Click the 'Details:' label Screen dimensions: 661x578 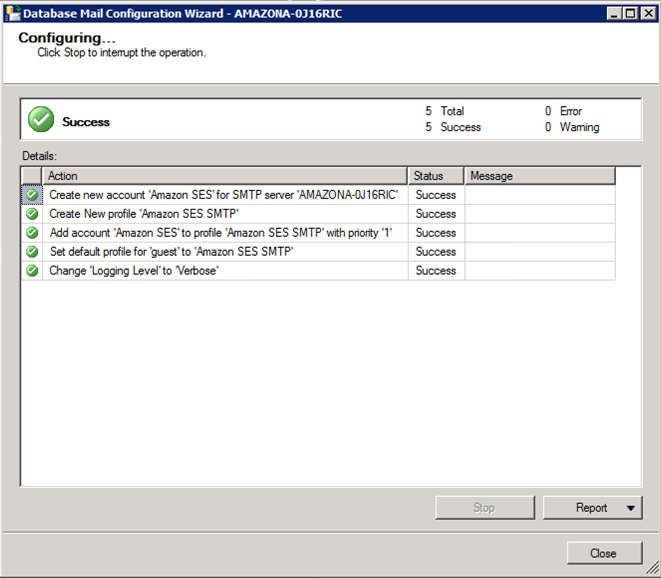point(39,156)
